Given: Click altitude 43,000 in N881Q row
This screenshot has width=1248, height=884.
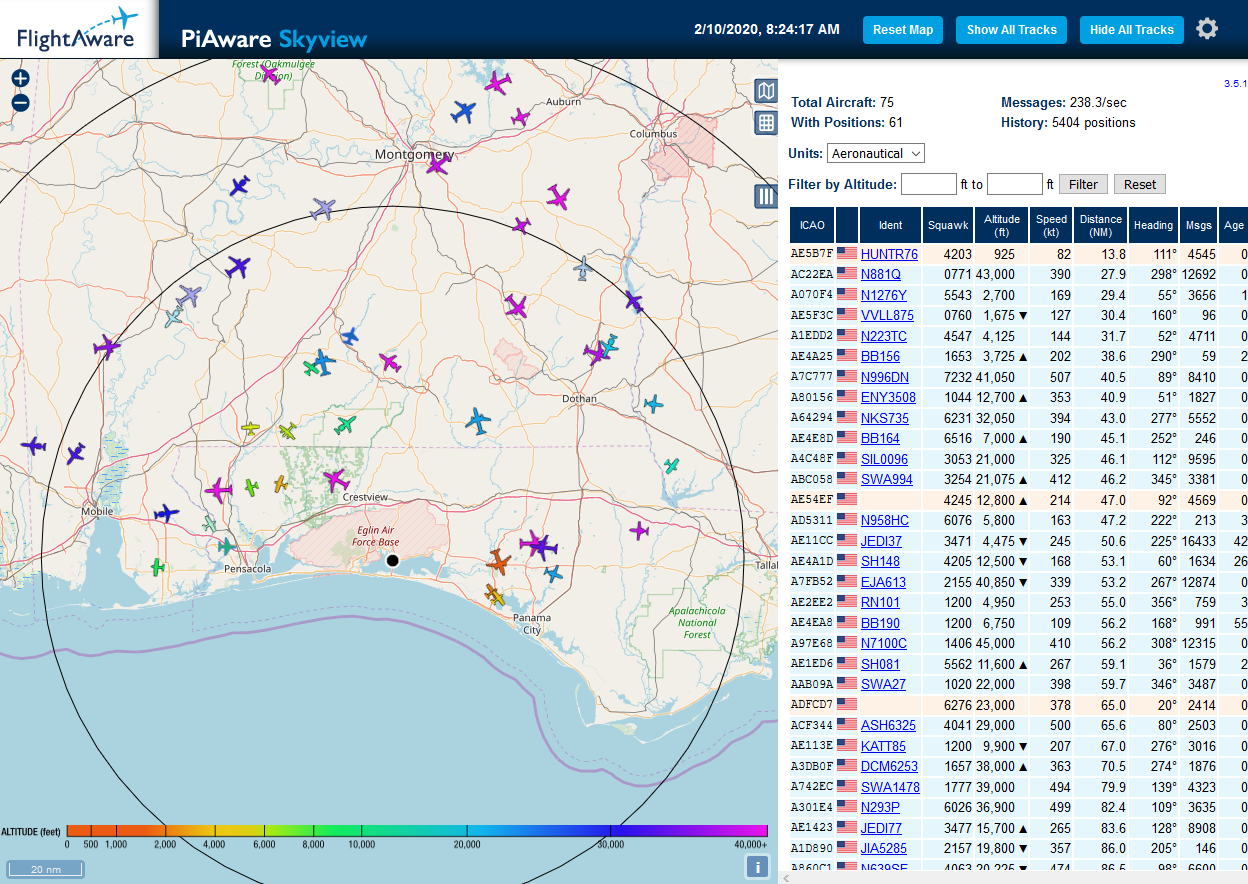Looking at the screenshot, I should click(995, 274).
